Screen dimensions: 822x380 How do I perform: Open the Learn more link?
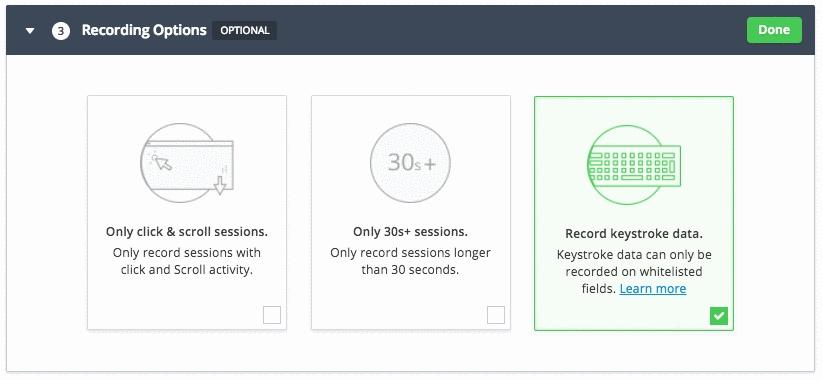point(653,289)
